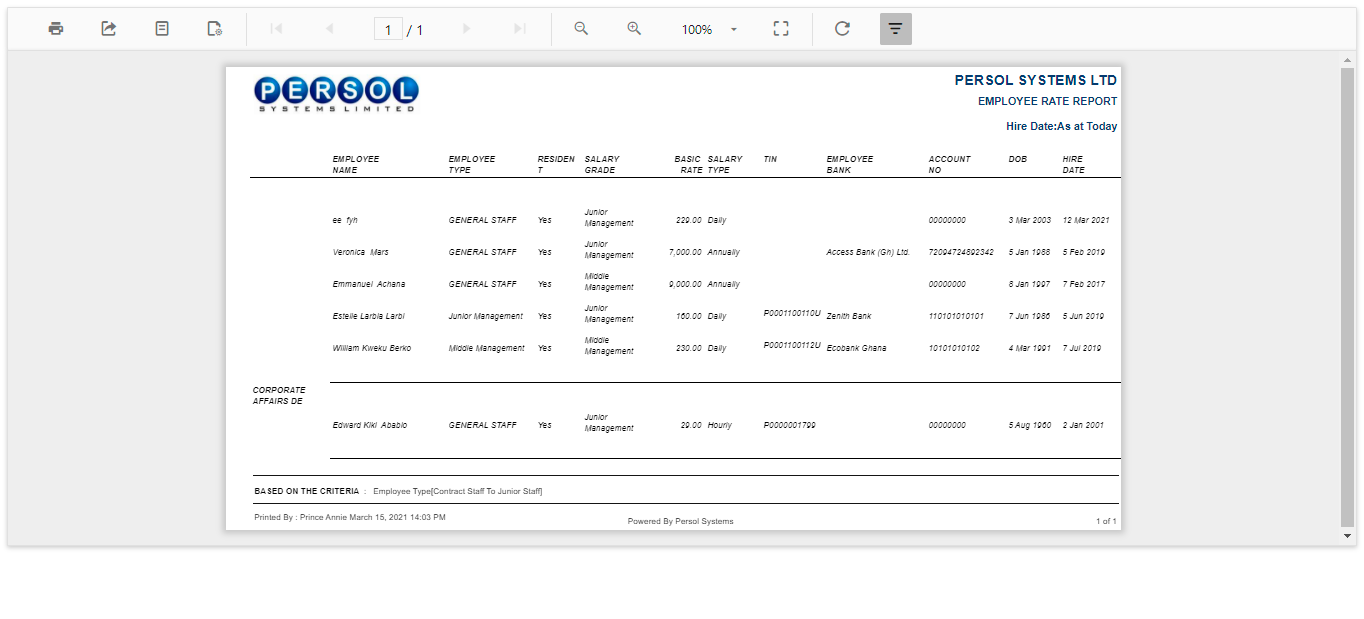Open page setup icon
The width and height of the screenshot is (1364, 619).
pos(215,29)
